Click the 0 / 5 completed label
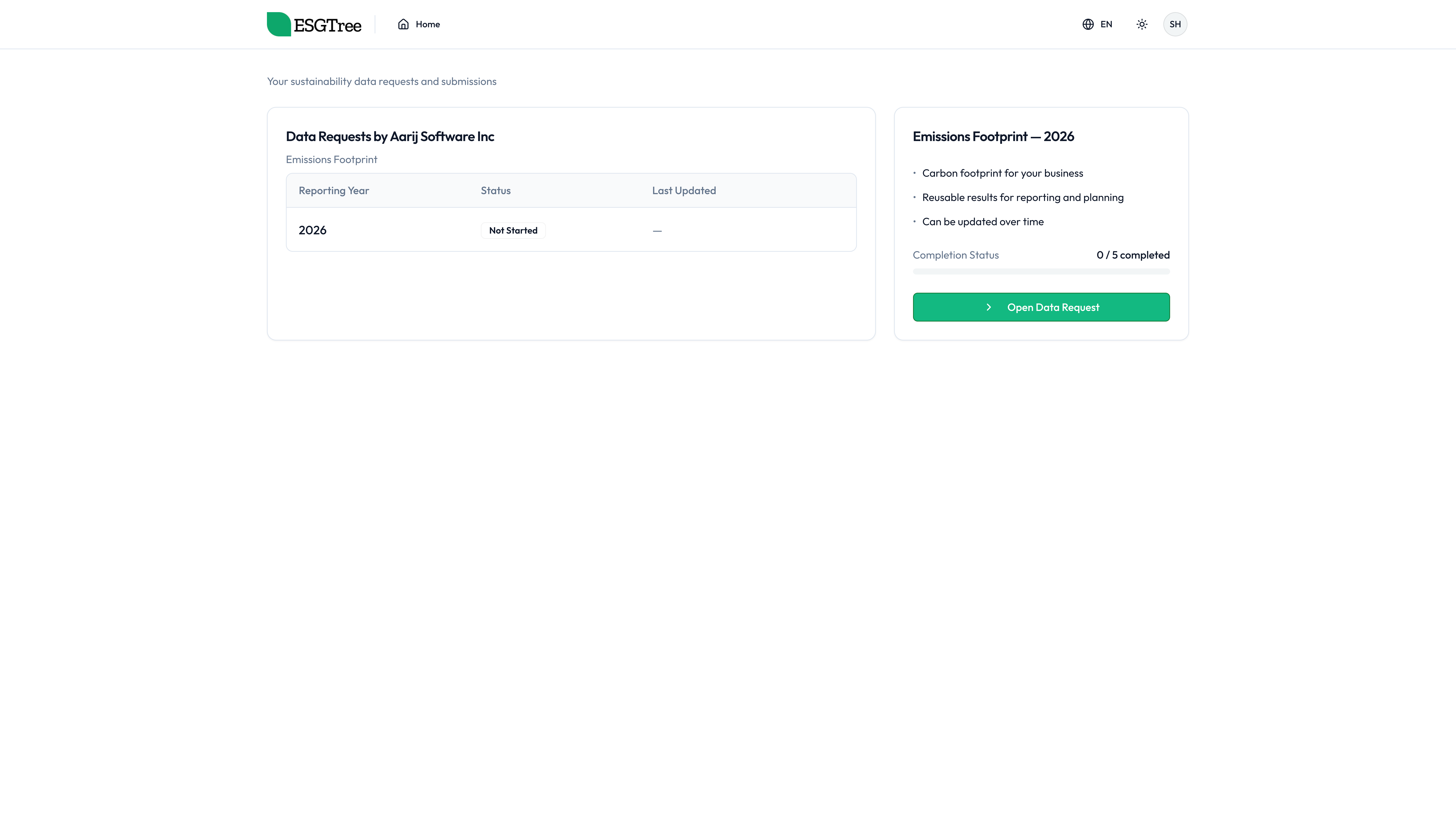The width and height of the screenshot is (1456, 819). 1133,255
